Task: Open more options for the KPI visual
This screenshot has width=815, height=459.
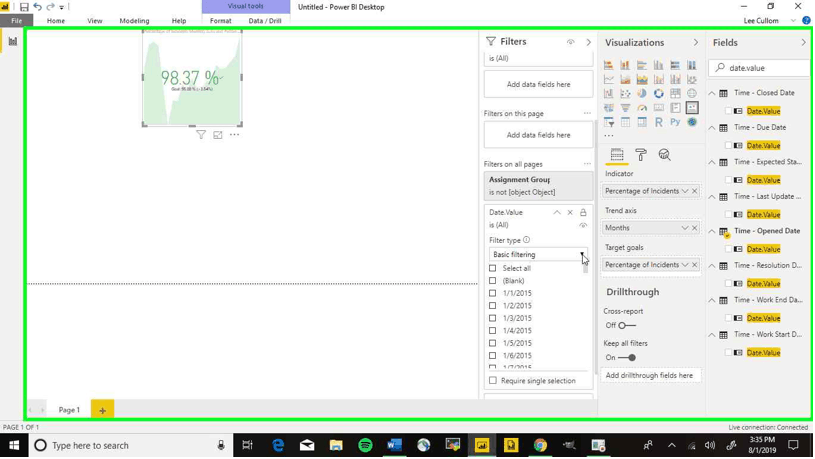Action: (234, 135)
